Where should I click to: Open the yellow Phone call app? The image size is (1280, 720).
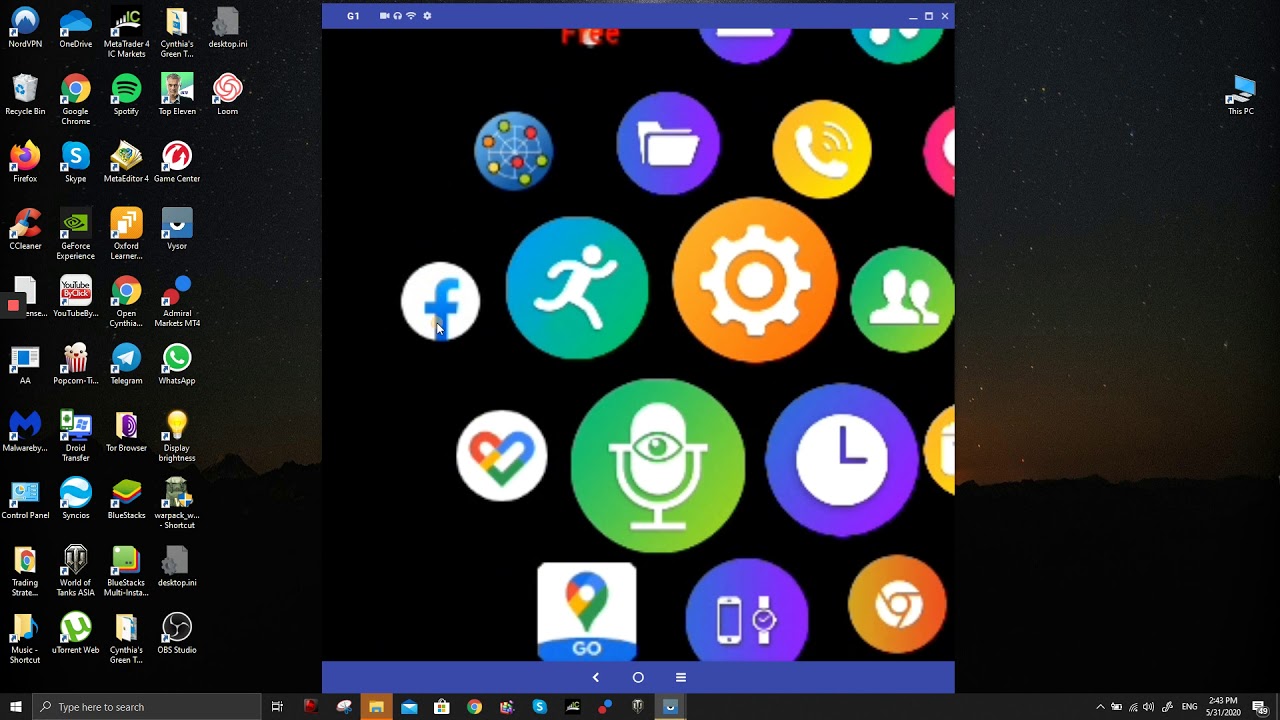822,149
